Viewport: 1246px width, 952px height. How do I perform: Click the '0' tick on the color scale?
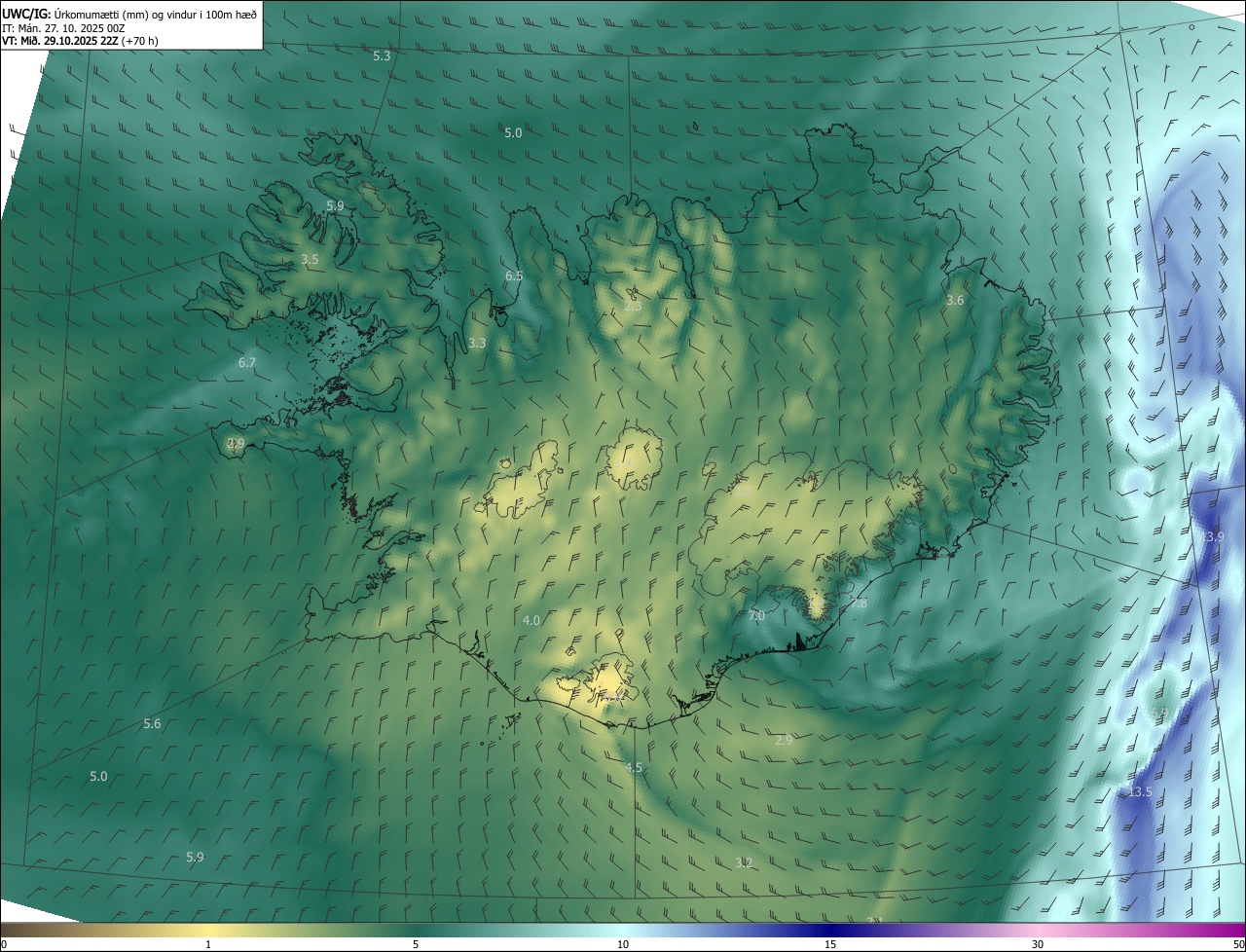coord(4,945)
